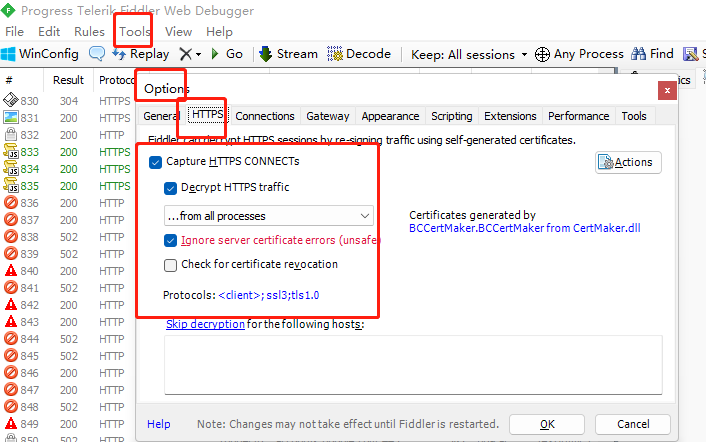Click the Skip decryption link
706x442 pixels.
(205, 324)
